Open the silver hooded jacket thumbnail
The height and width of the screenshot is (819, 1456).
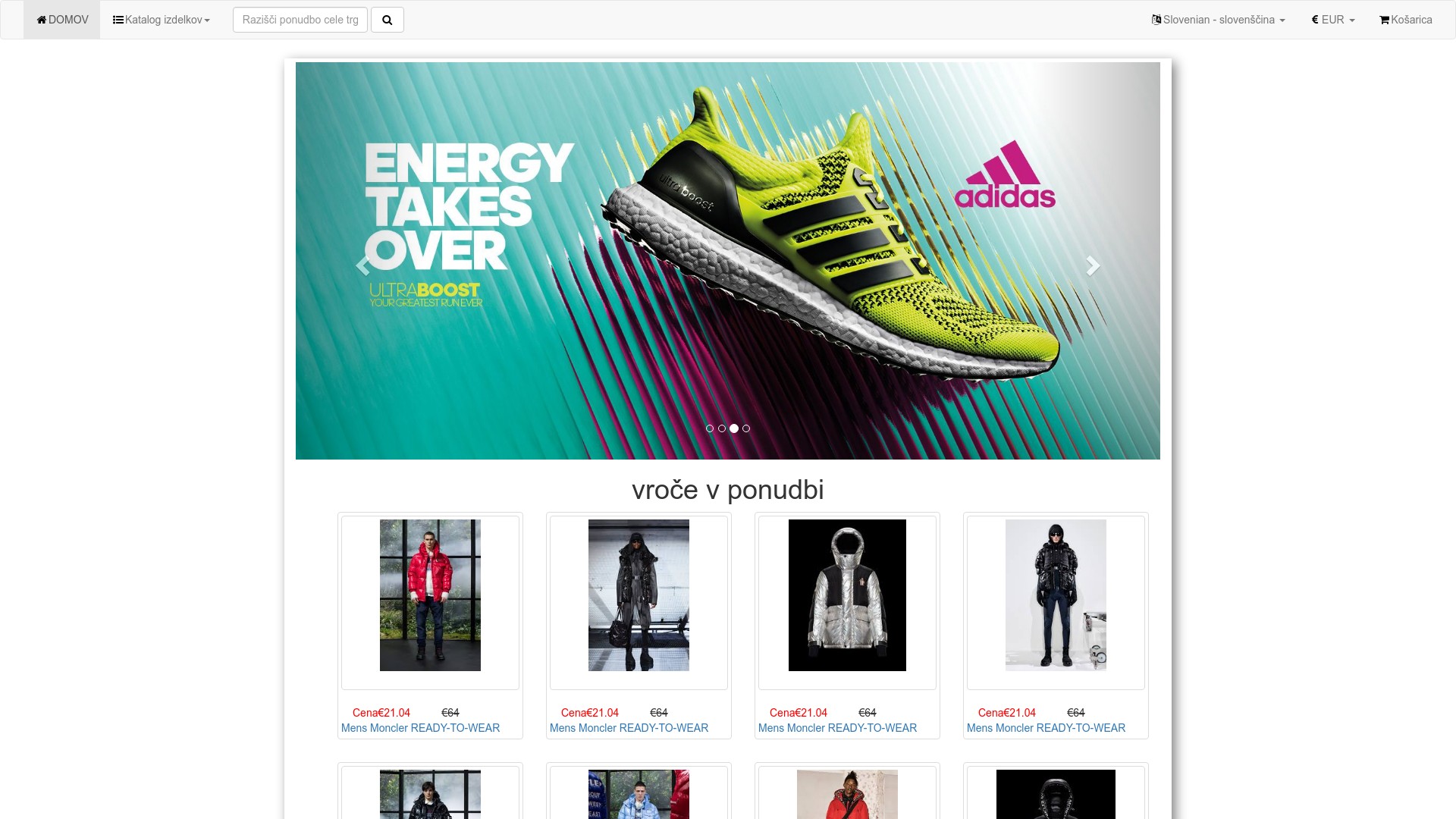tap(847, 595)
